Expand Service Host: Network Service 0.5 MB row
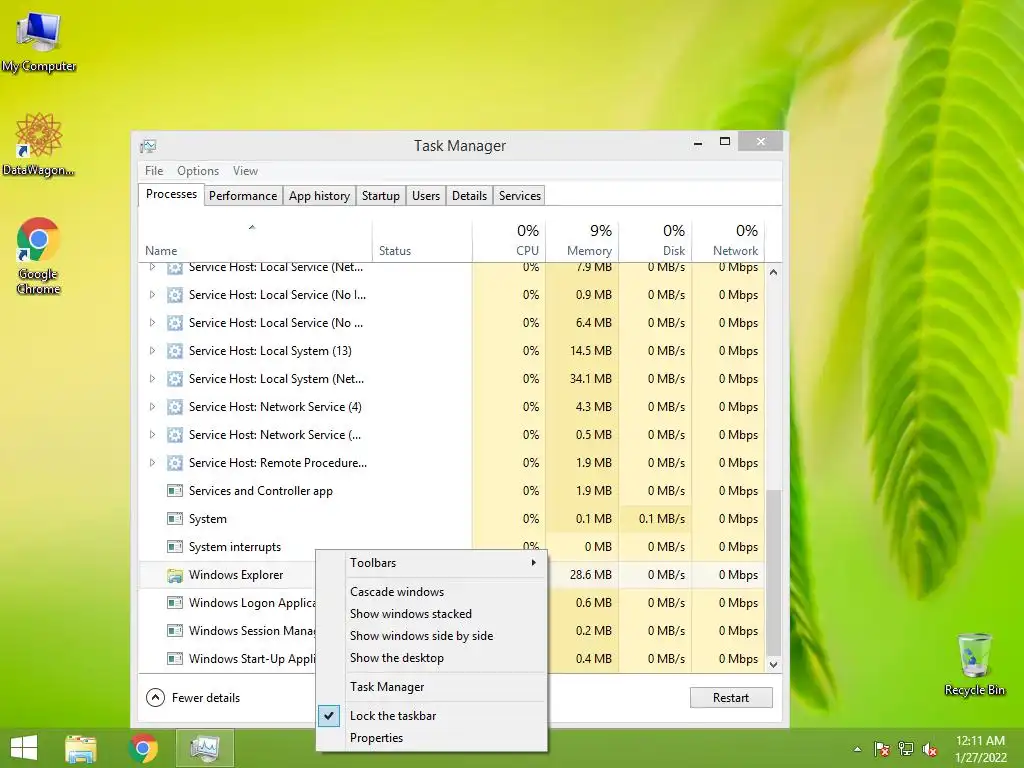The width and height of the screenshot is (1024, 768). (x=152, y=435)
